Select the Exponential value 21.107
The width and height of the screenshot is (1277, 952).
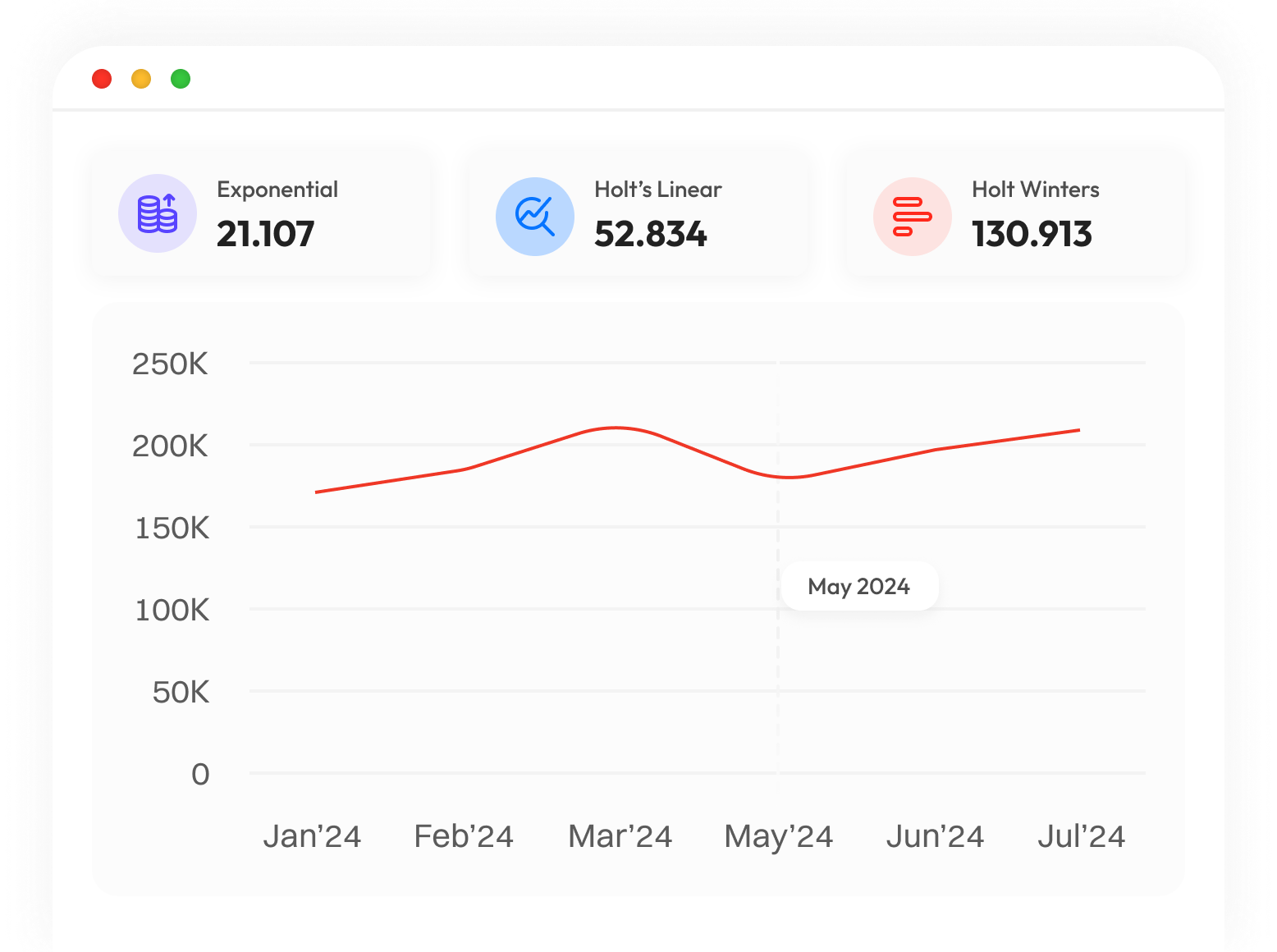(265, 234)
